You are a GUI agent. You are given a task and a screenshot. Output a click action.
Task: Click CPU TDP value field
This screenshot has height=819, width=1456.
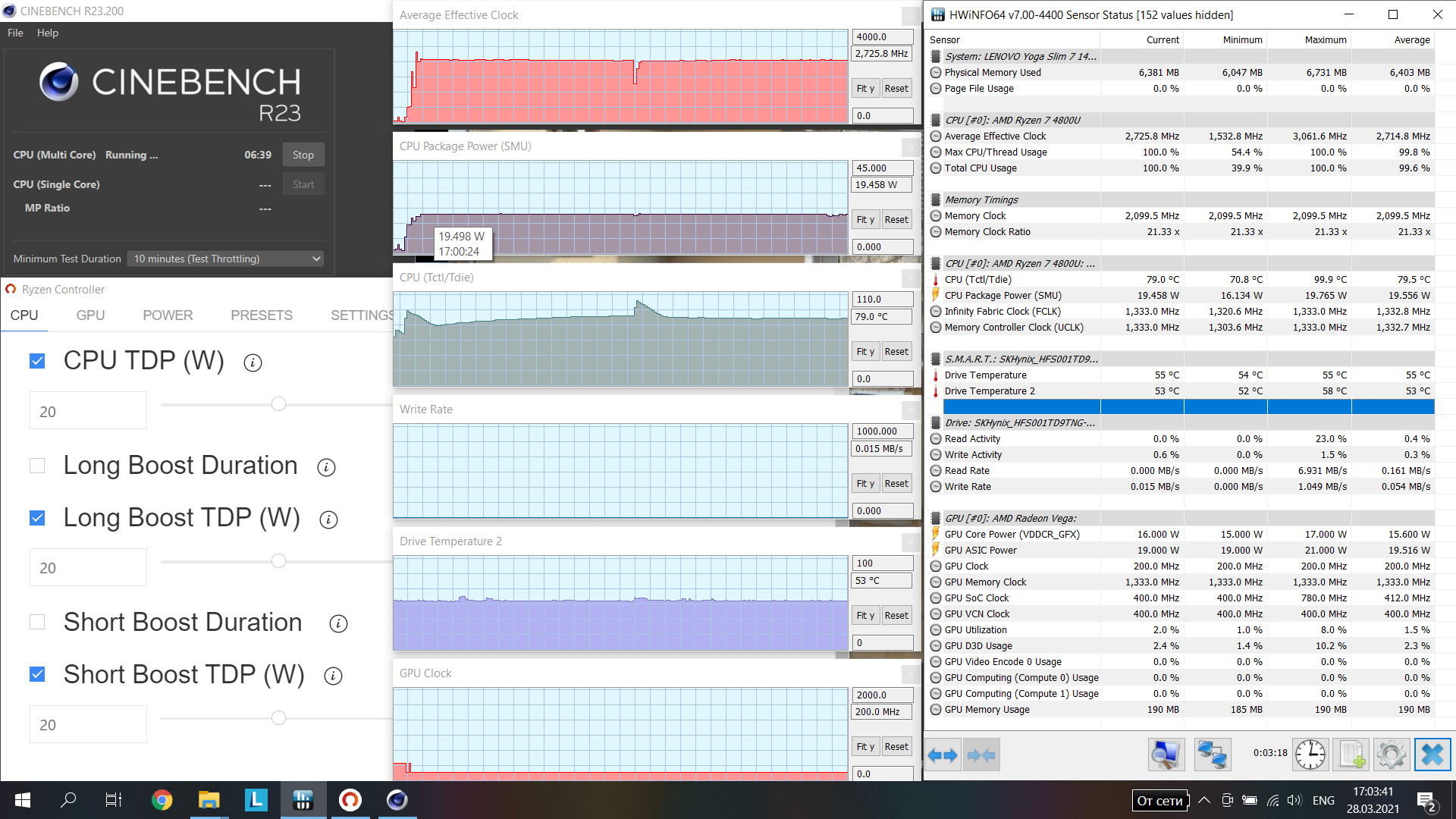[88, 411]
